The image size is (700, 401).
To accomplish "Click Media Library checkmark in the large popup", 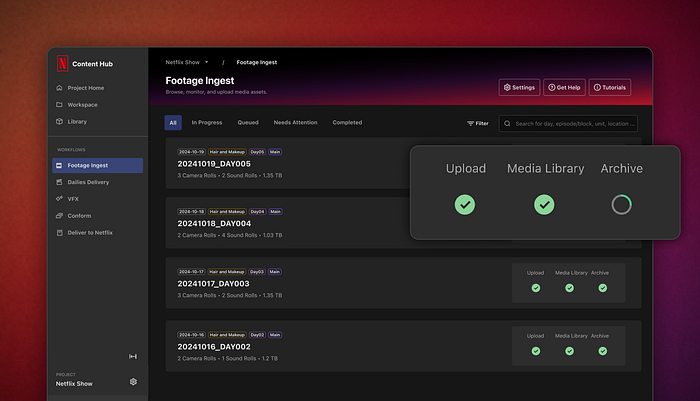I will tap(544, 205).
